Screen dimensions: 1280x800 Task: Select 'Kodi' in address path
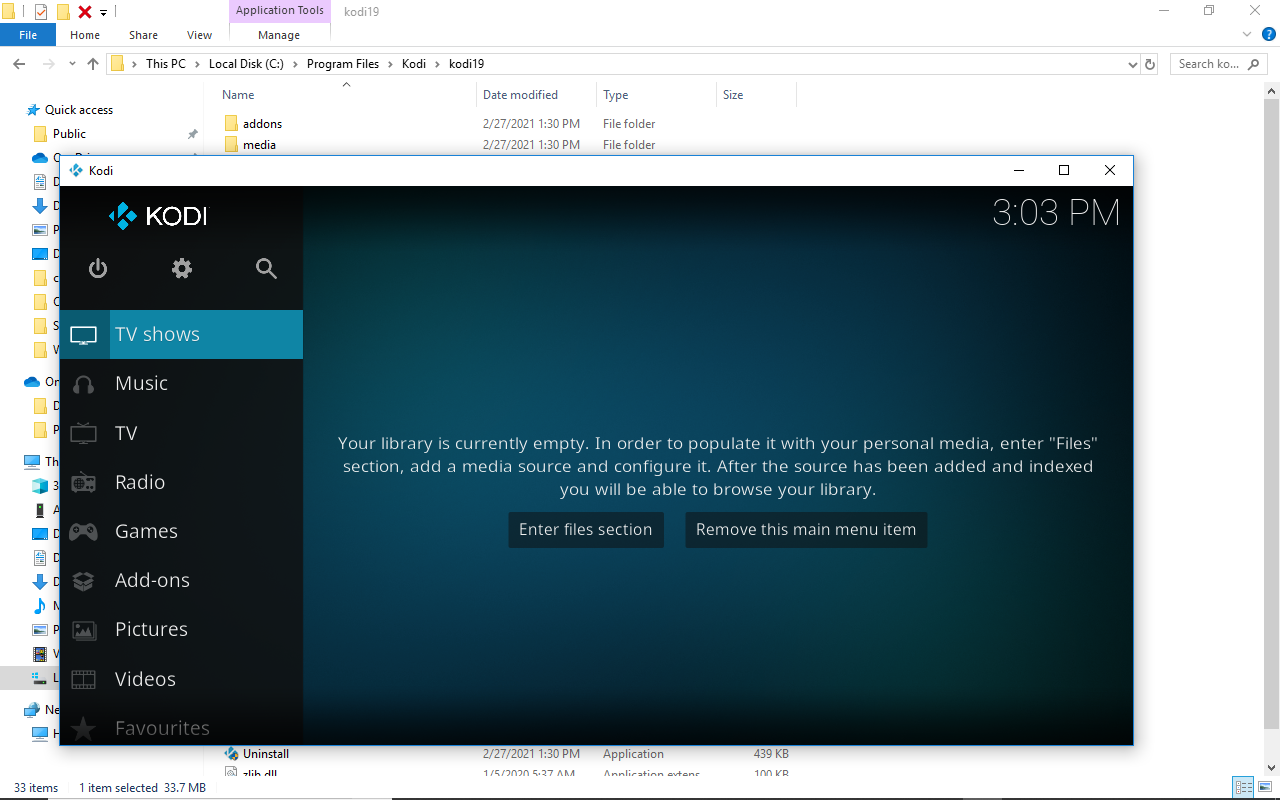click(x=414, y=64)
